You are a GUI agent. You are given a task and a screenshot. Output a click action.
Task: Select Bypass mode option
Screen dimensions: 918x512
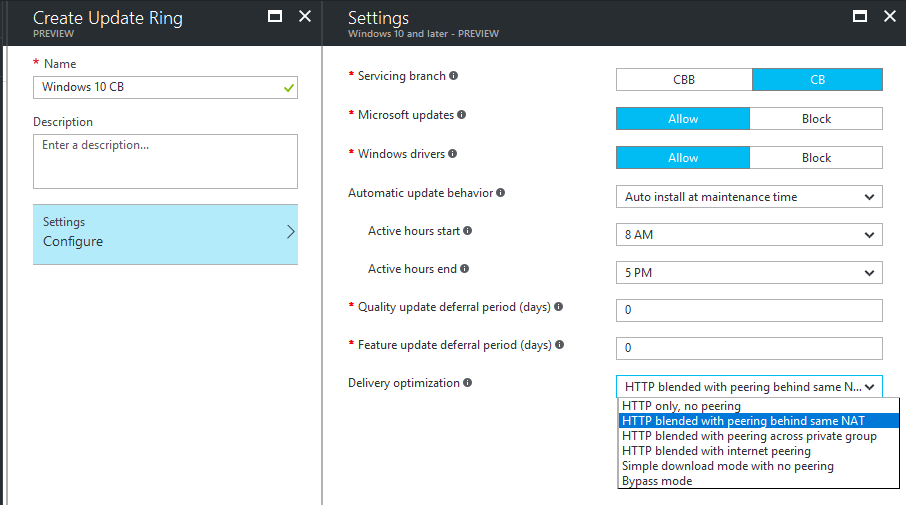tap(759, 481)
